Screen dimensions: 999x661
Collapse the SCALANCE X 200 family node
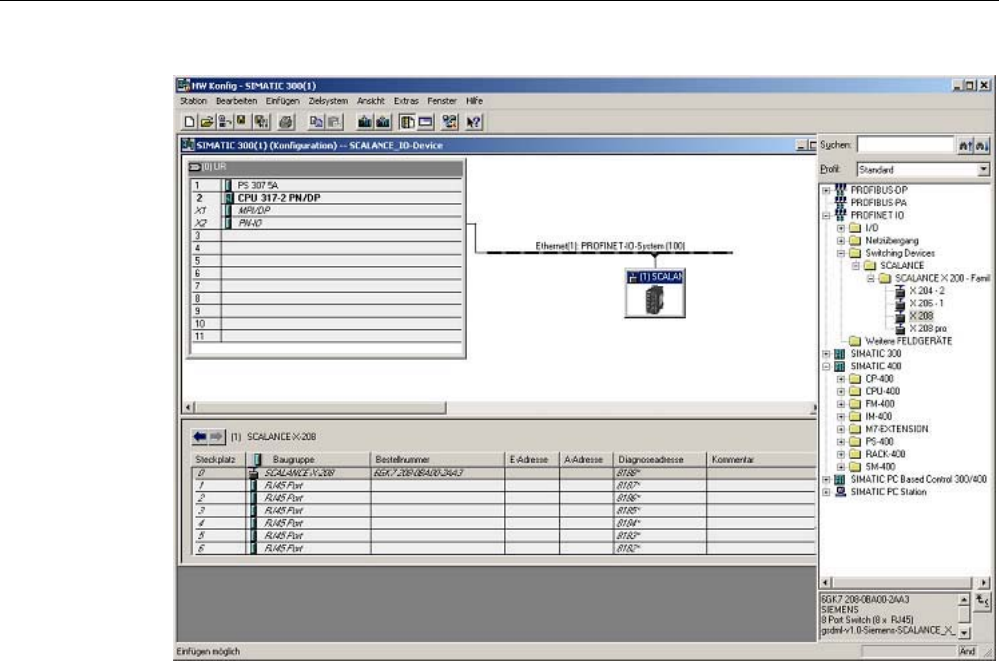870,279
